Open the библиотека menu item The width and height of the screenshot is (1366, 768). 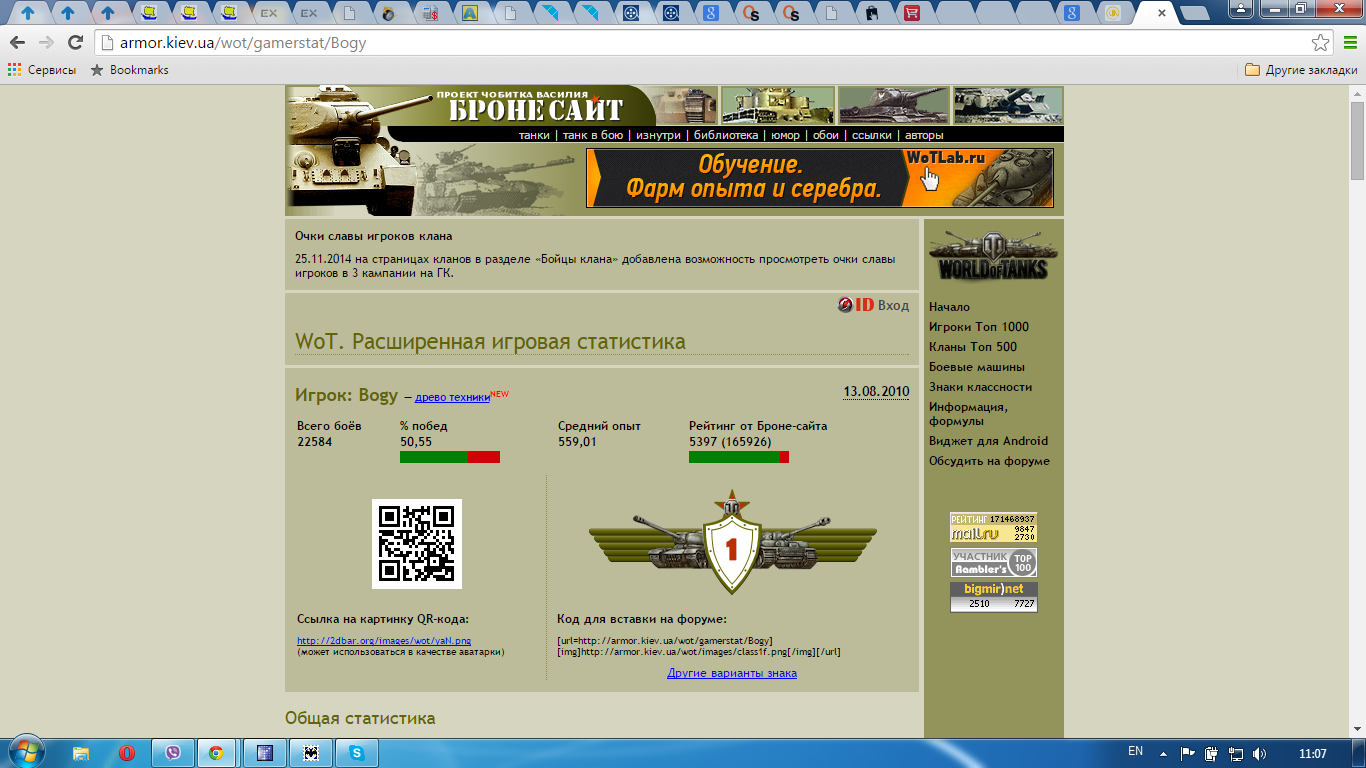(726, 135)
